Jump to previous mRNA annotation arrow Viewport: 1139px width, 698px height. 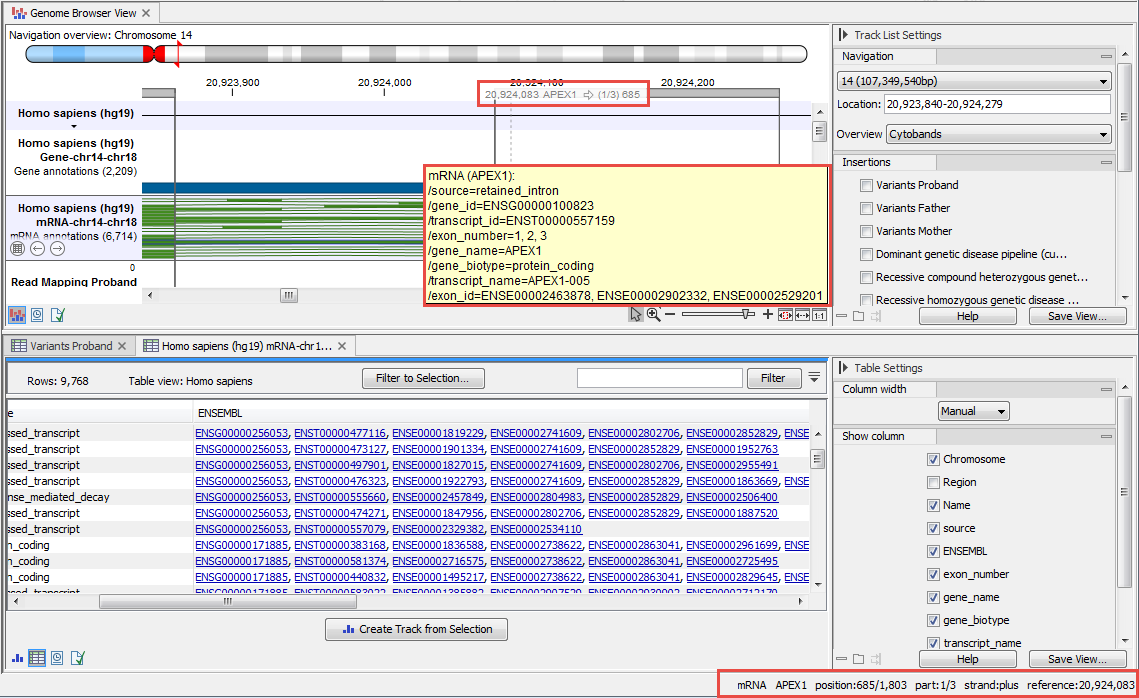click(37, 248)
